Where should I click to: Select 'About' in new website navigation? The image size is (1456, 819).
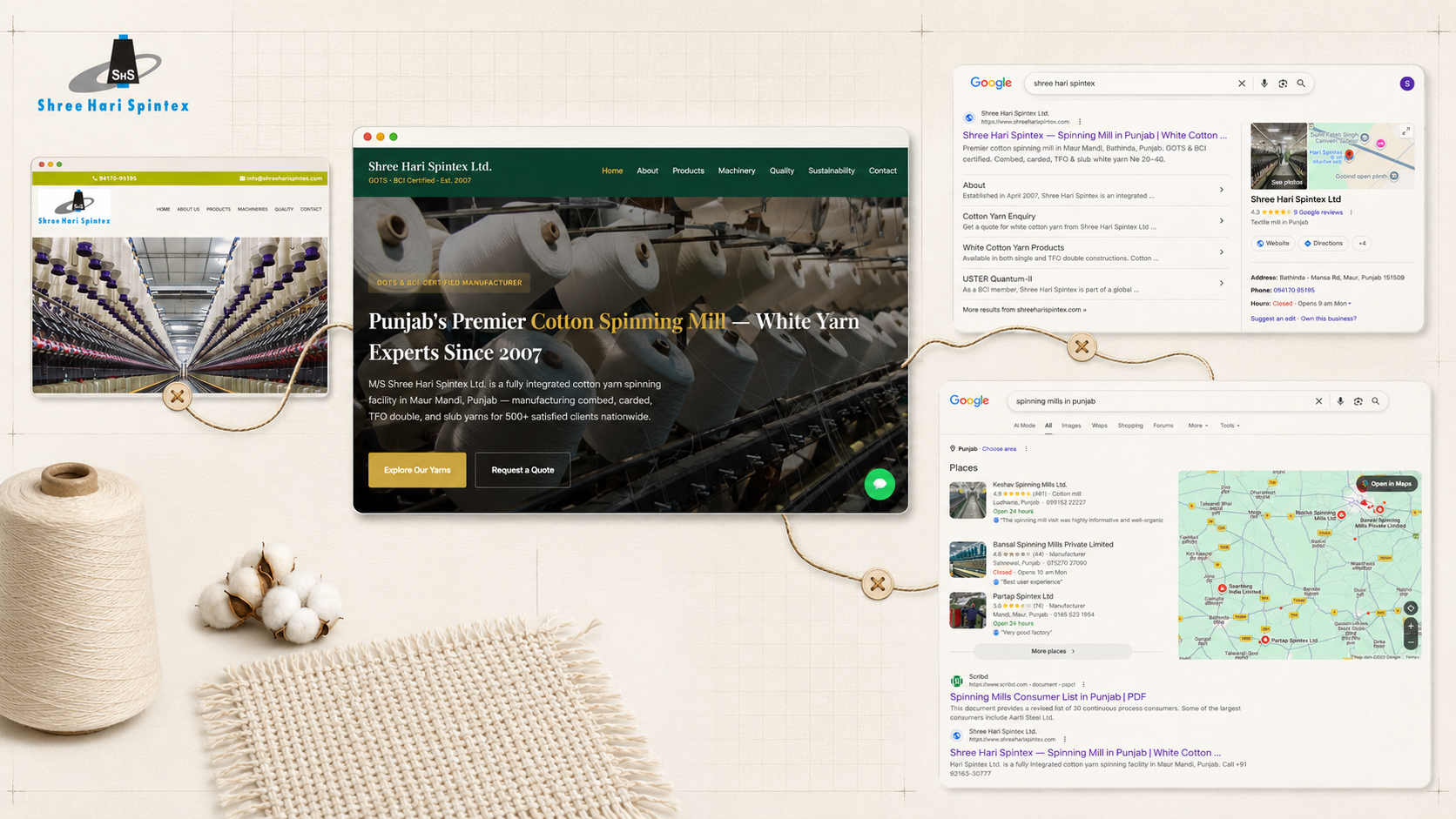pos(647,171)
